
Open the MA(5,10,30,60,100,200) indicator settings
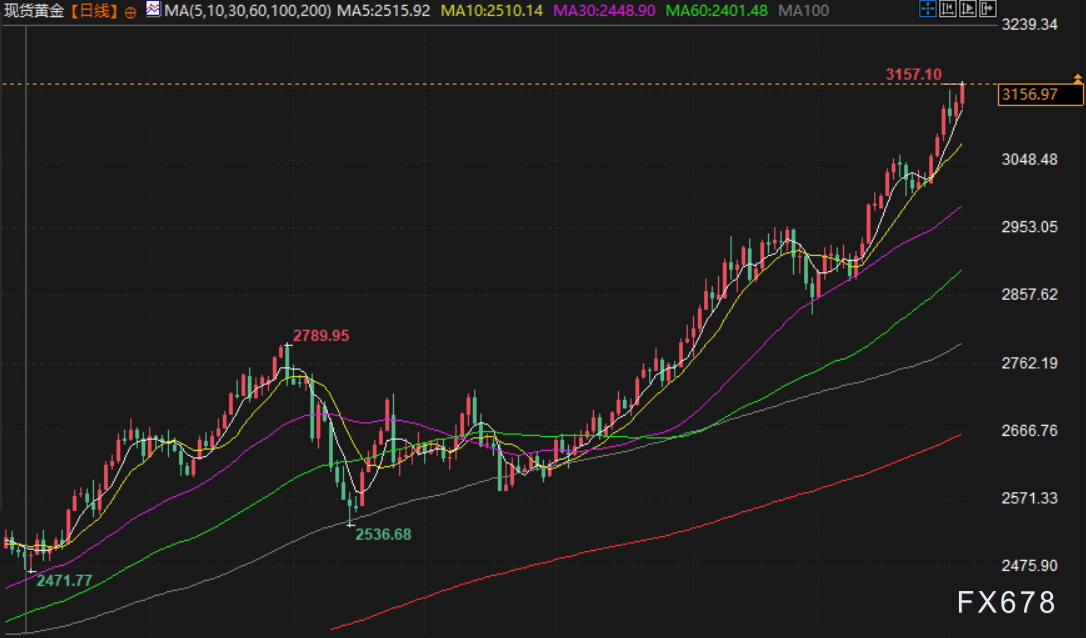coord(246,12)
